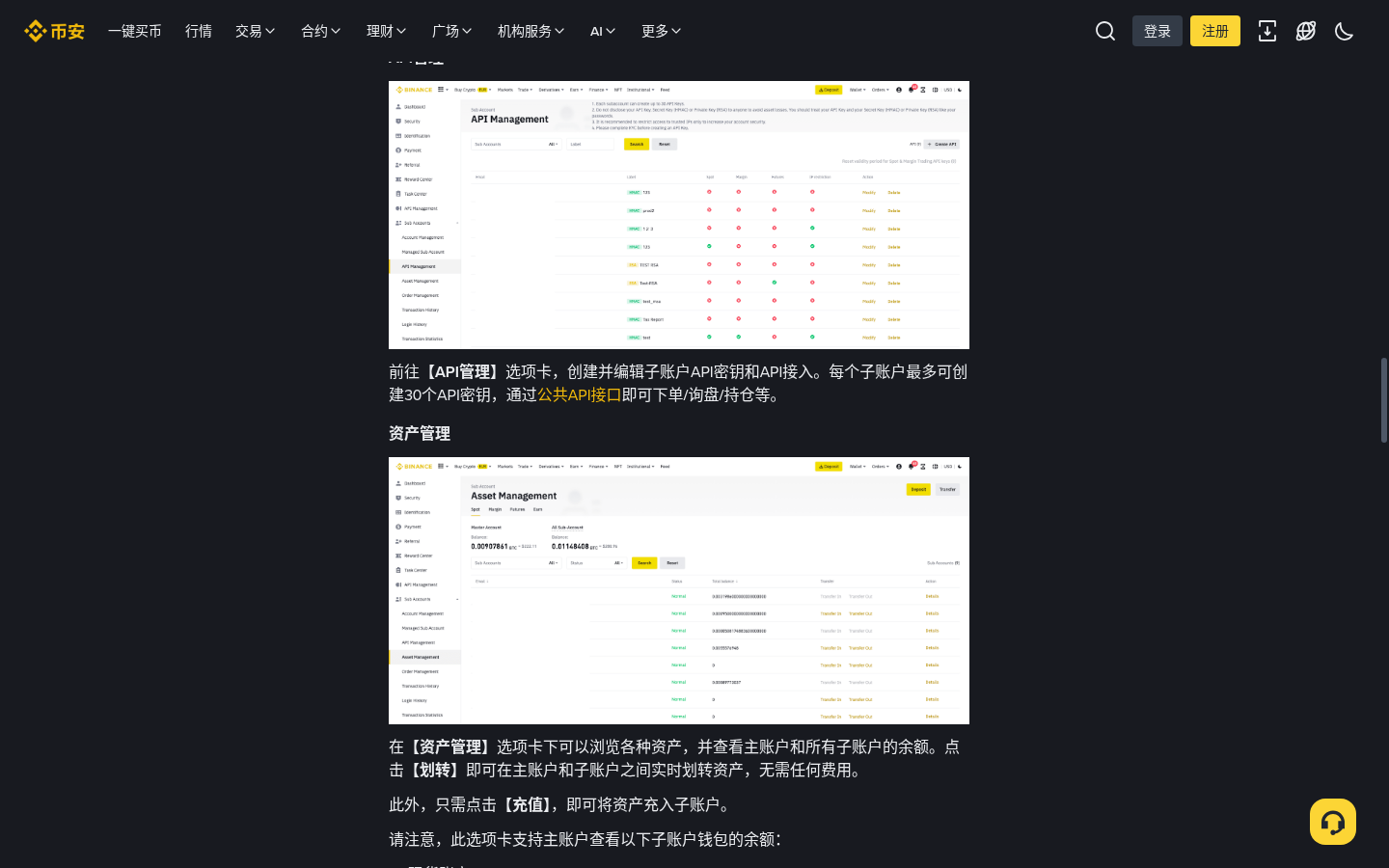Click the 登录 login button
The width and height of the screenshot is (1389, 868).
pyautogui.click(x=1157, y=31)
